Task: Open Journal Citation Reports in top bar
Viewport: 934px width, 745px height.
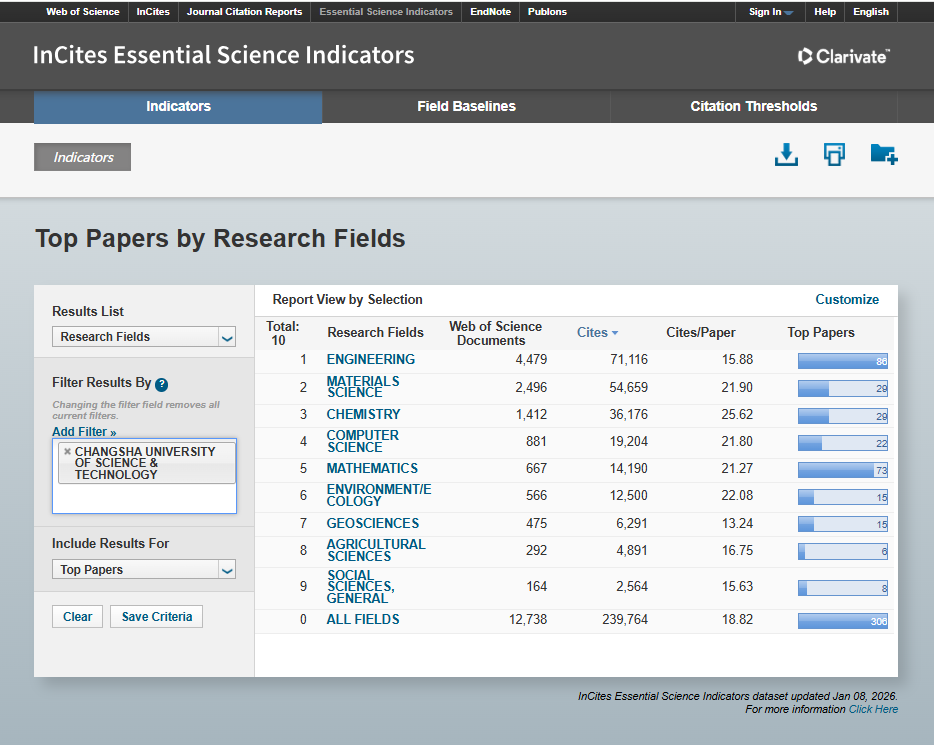Action: click(244, 12)
